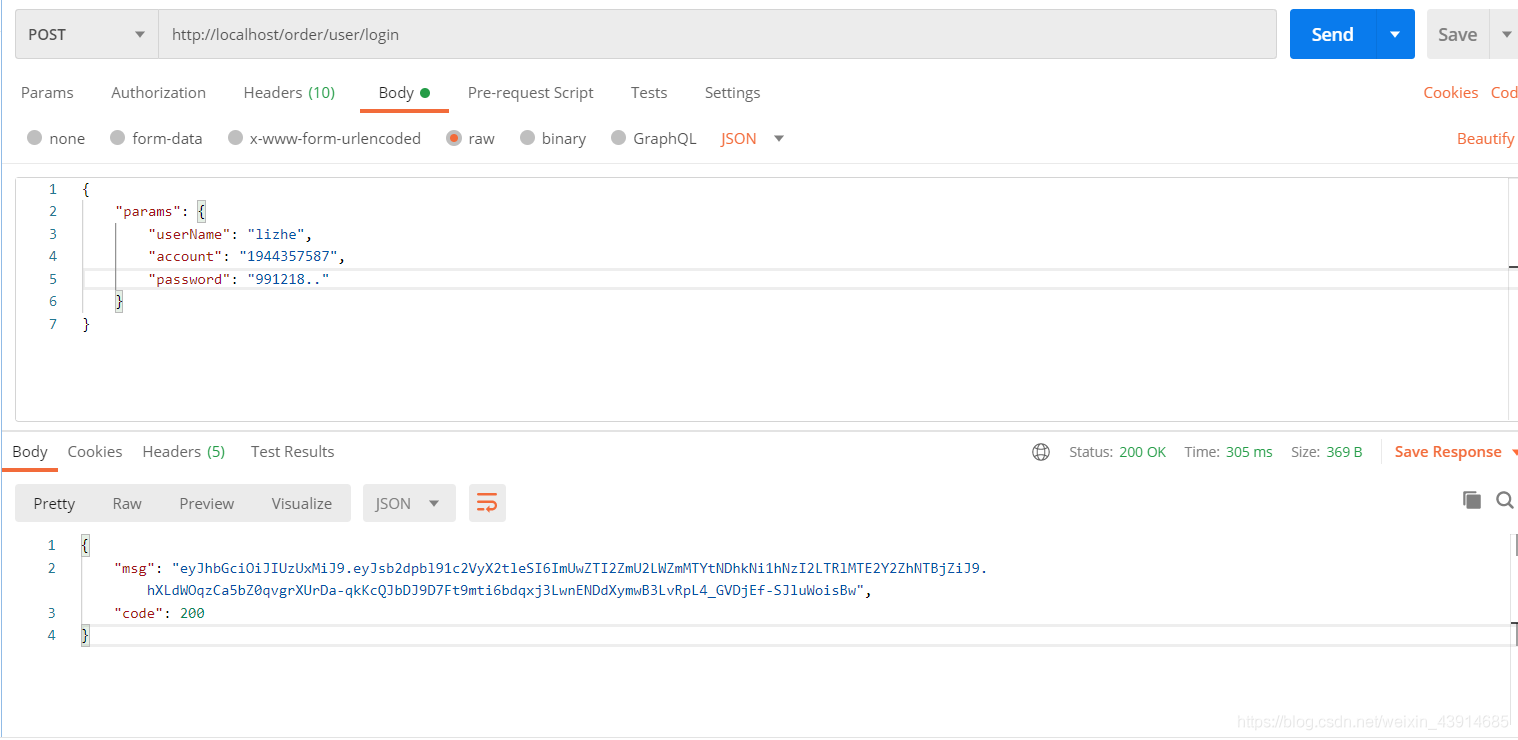Open the response Body tab
Screen dimensions: 1518x740
point(30,451)
